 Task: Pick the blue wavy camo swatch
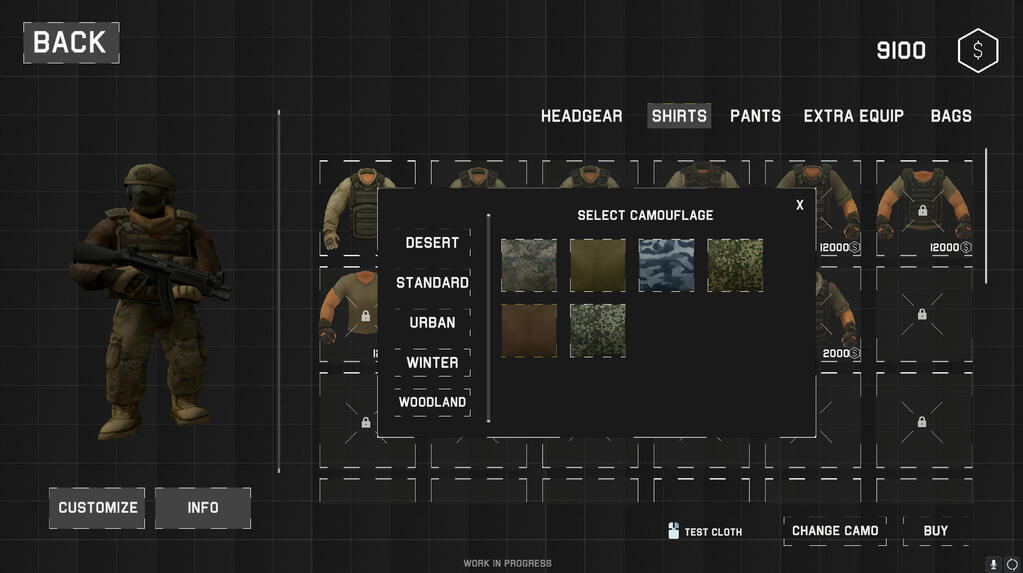click(x=666, y=265)
